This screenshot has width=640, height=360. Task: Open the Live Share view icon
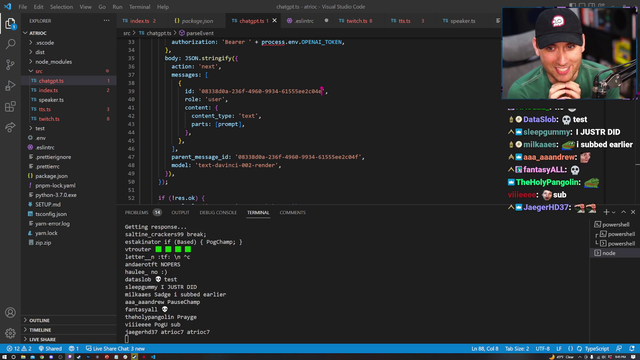10,127
